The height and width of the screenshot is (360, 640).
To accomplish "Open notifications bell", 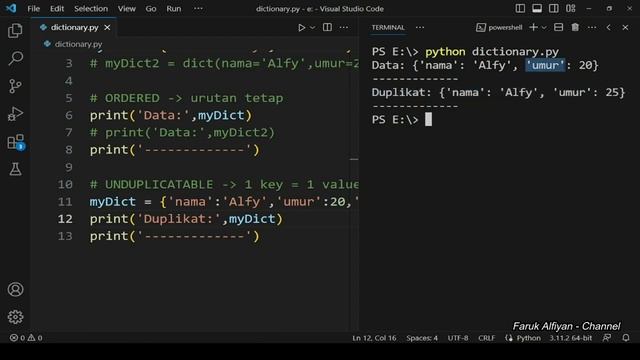I will (625, 338).
